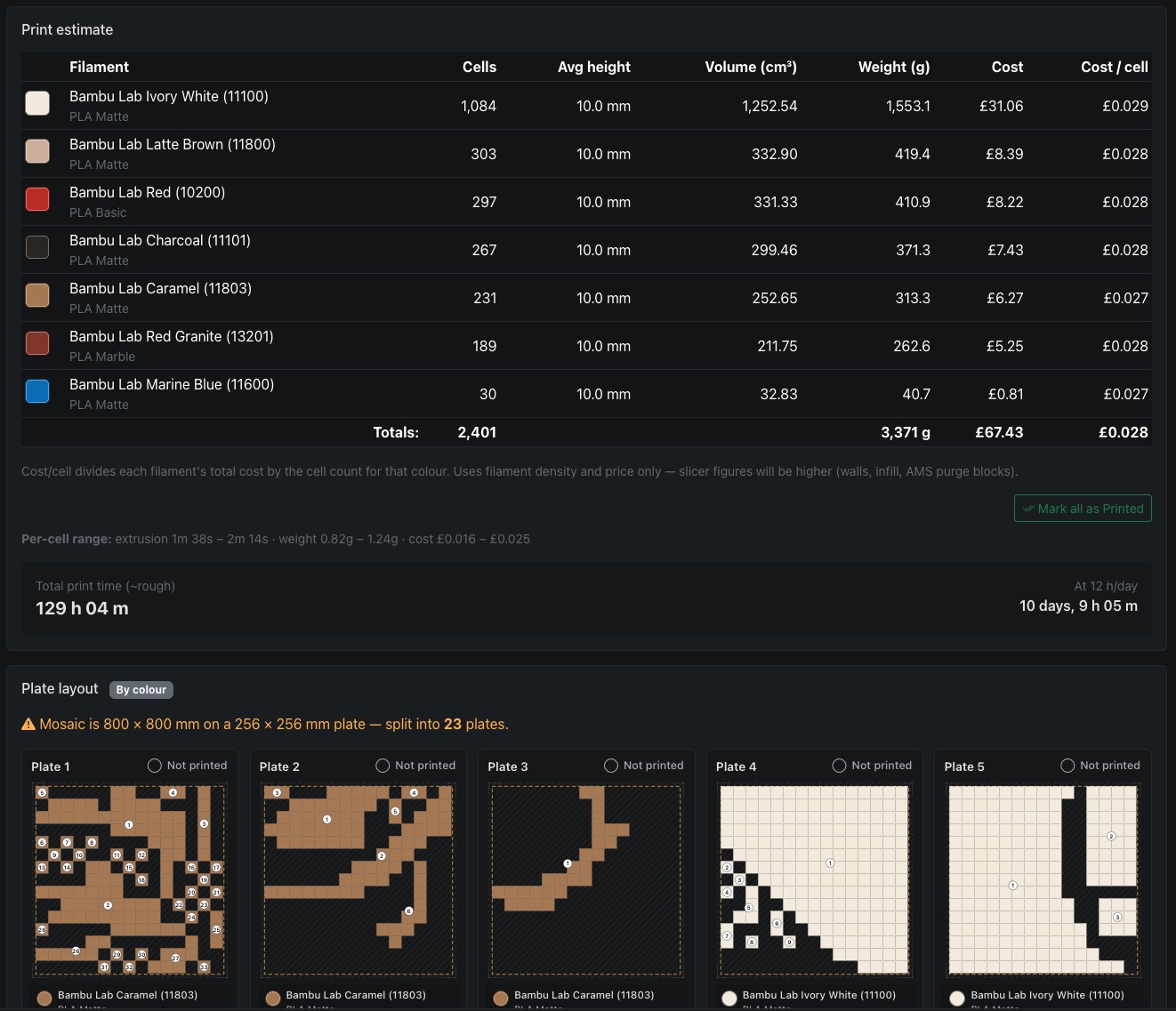This screenshot has width=1176, height=1011.
Task: Toggle Plate 3 Not printed radio
Action: pos(611,766)
